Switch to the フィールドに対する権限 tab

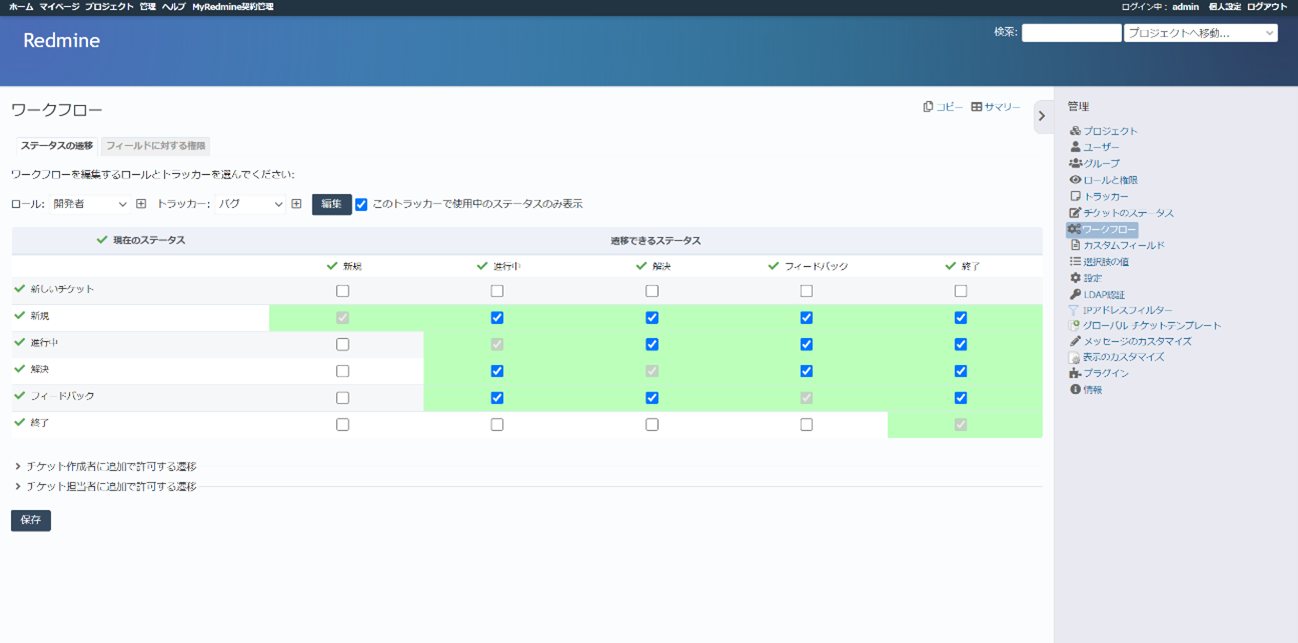click(x=155, y=145)
